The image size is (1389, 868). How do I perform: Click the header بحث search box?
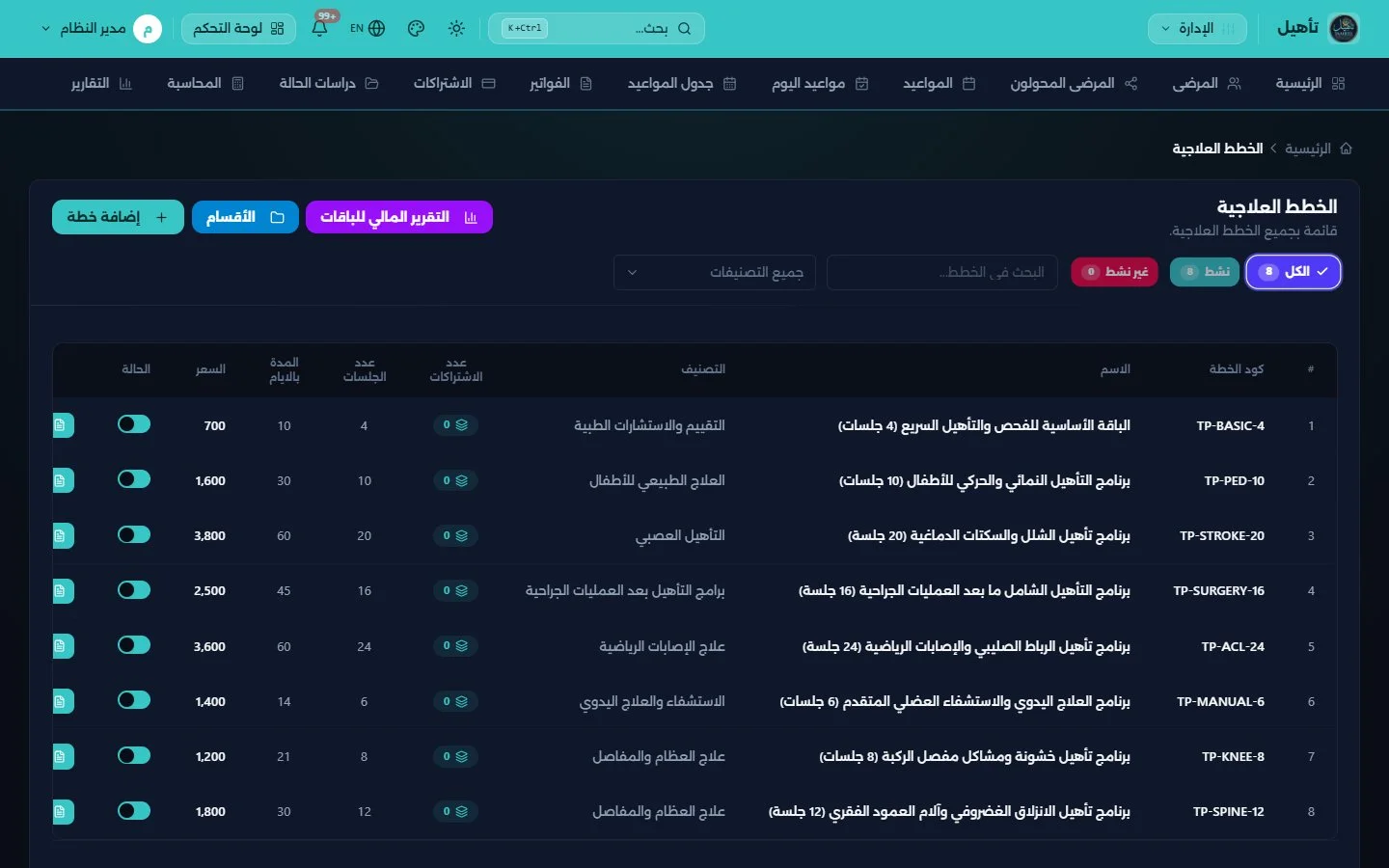[x=597, y=29]
